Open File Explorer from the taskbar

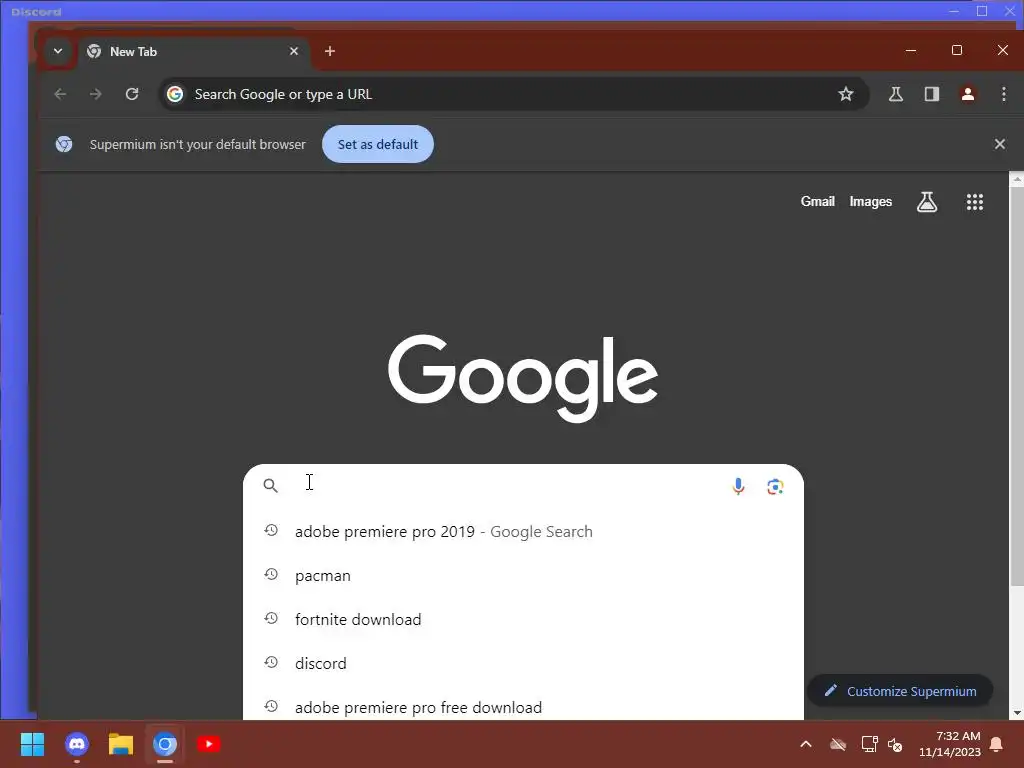click(121, 744)
